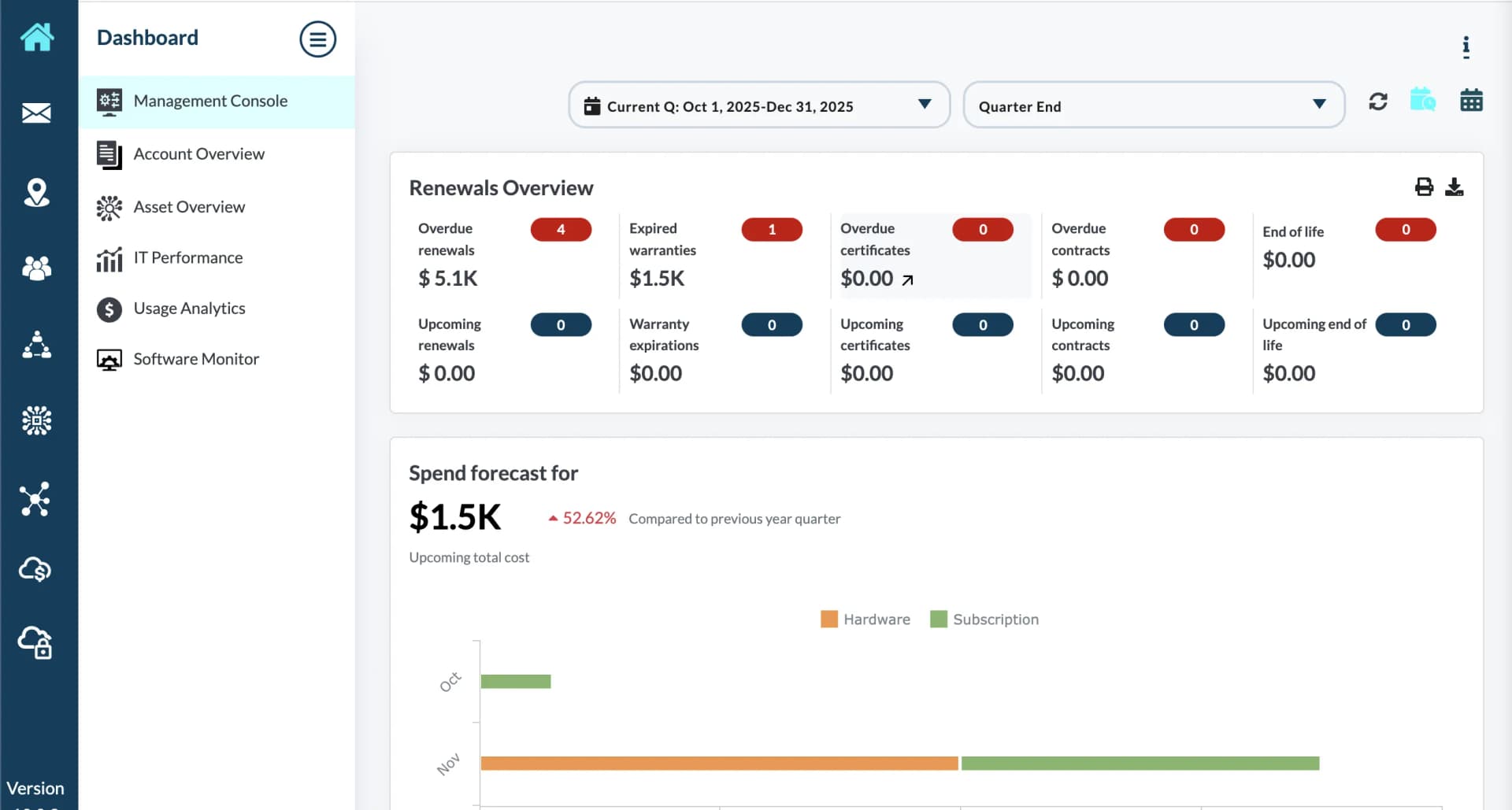Screen dimensions: 1512x810
Task: Open the cloud cost sidebar icon
Action: (x=36, y=570)
